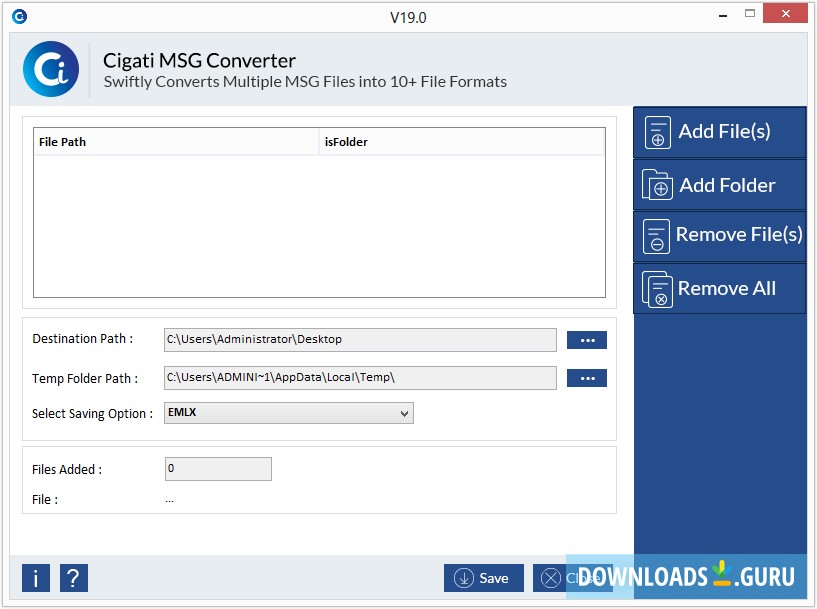Click inside the Destination Path text box
817x609 pixels.
[x=360, y=340]
